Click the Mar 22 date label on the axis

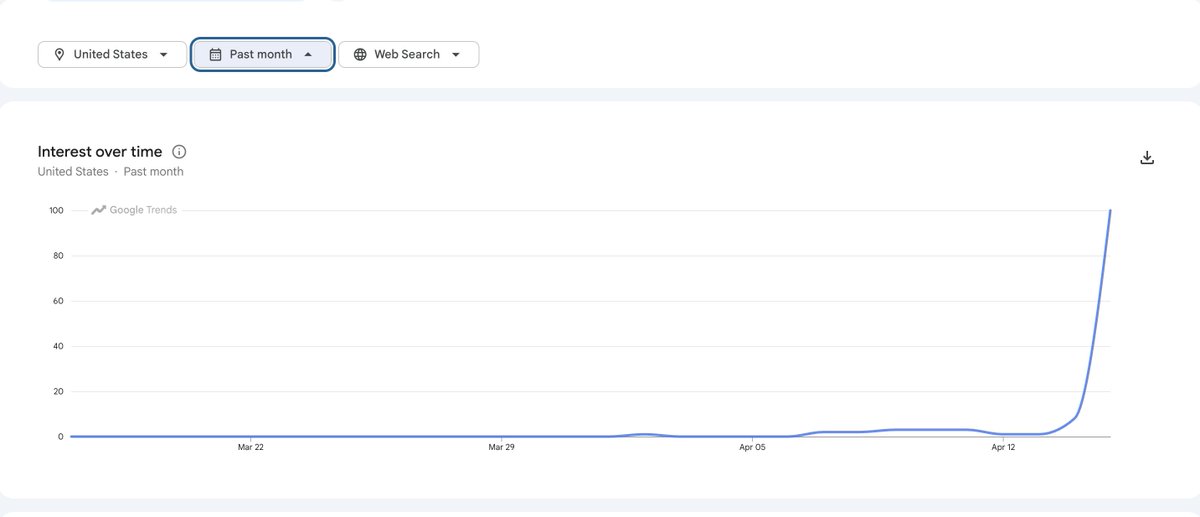tap(251, 448)
